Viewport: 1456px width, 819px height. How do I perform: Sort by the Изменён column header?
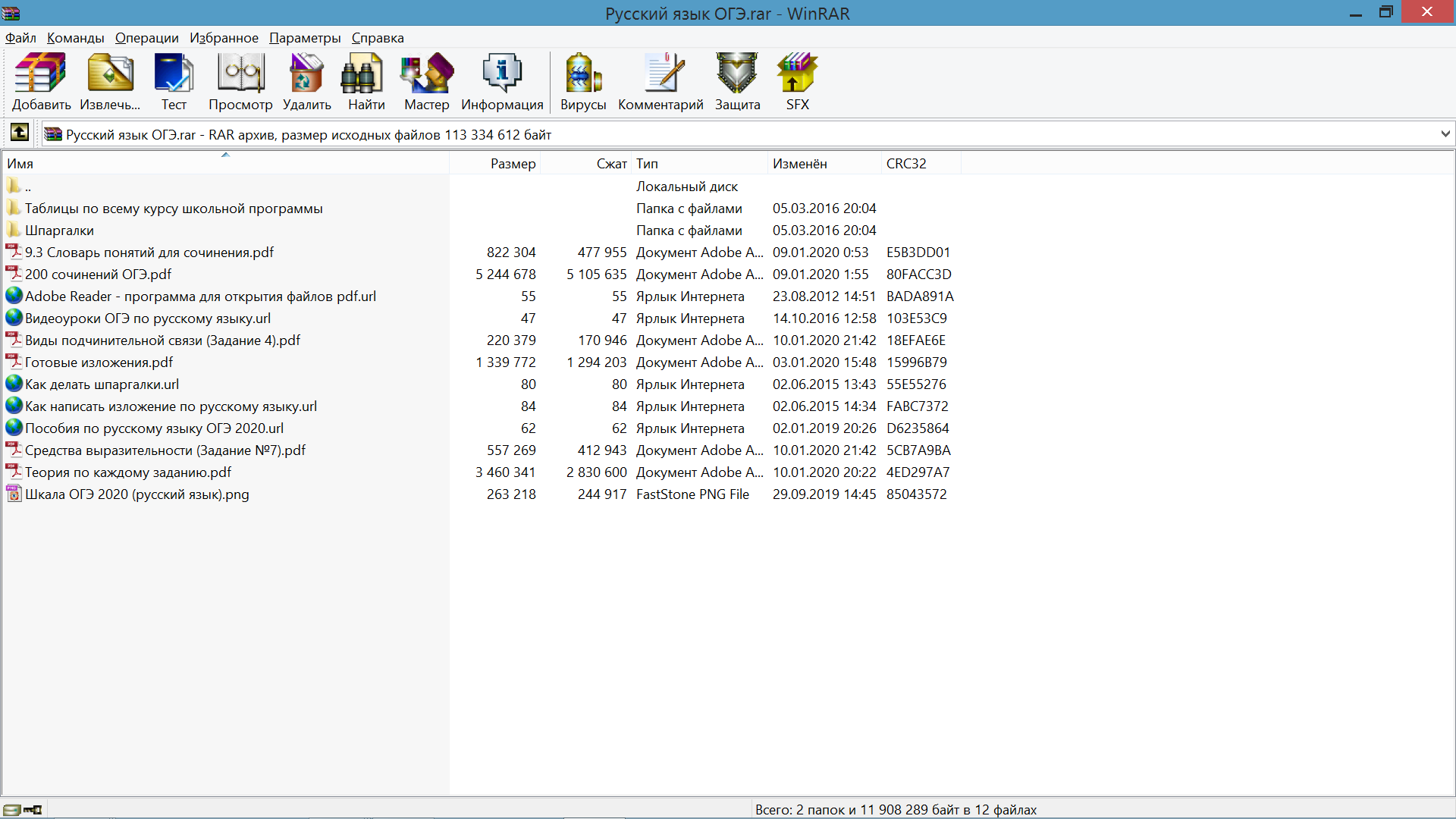[x=824, y=163]
